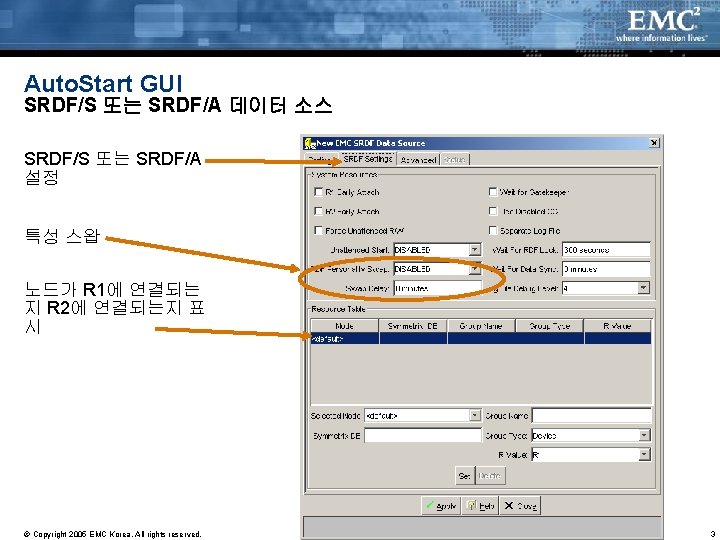Open the Debug Level dropdown
The height and width of the screenshot is (540, 720).
tap(644, 288)
